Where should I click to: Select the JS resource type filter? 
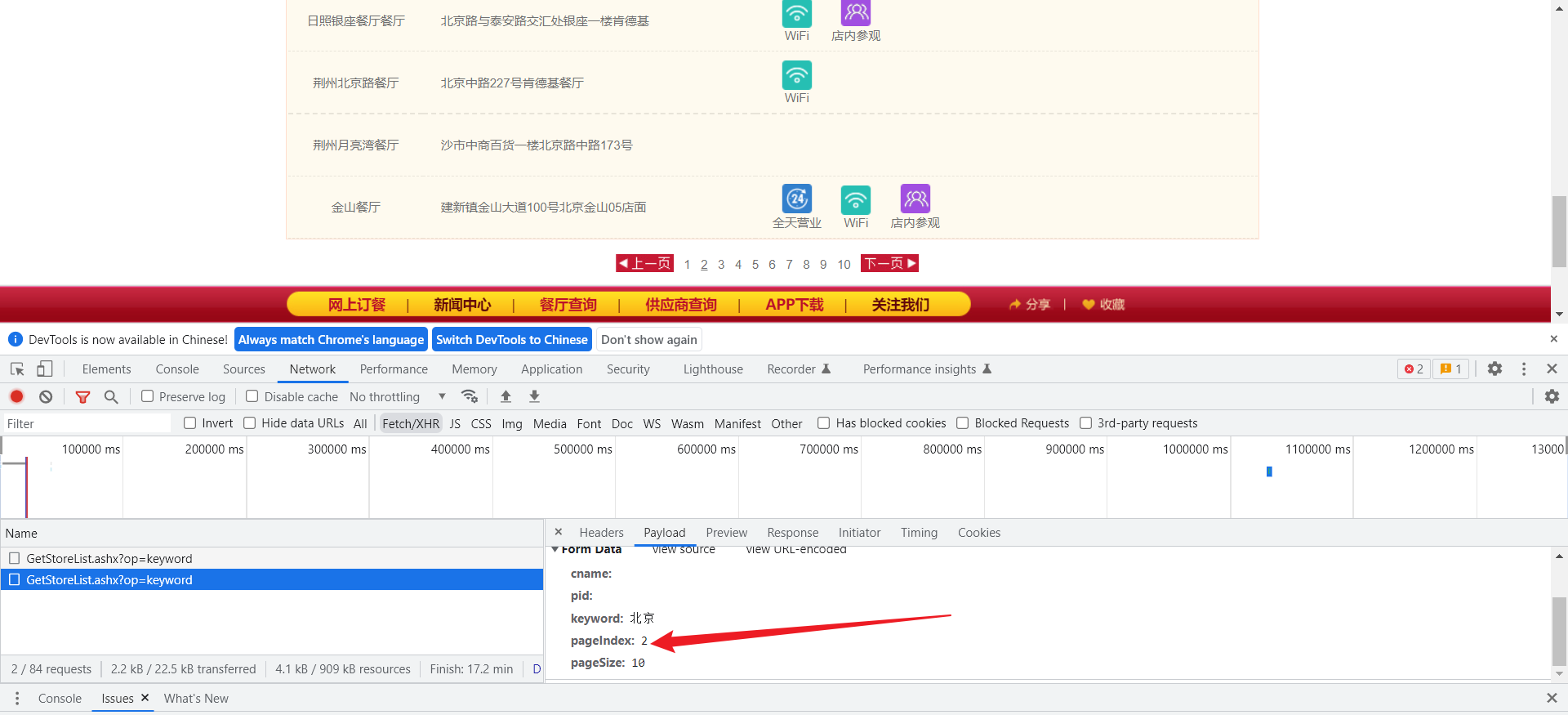[455, 423]
